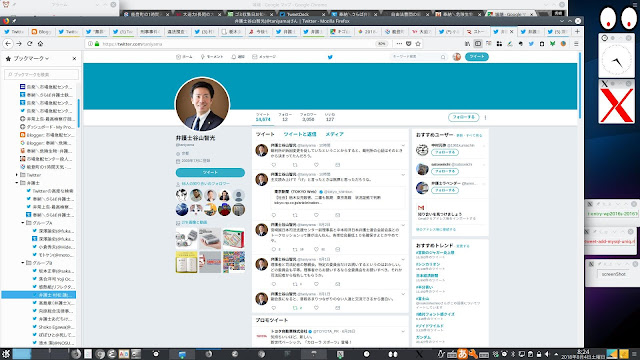This screenshot has height=360, width=640.
Task: Click the green padlock site security icon
Action: (x=97, y=44)
